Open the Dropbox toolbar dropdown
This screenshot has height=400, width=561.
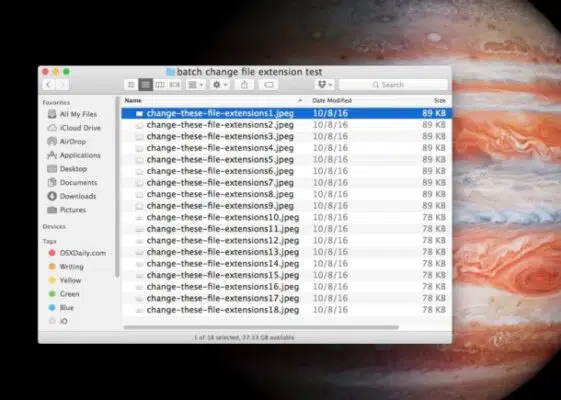pyautogui.click(x=325, y=85)
